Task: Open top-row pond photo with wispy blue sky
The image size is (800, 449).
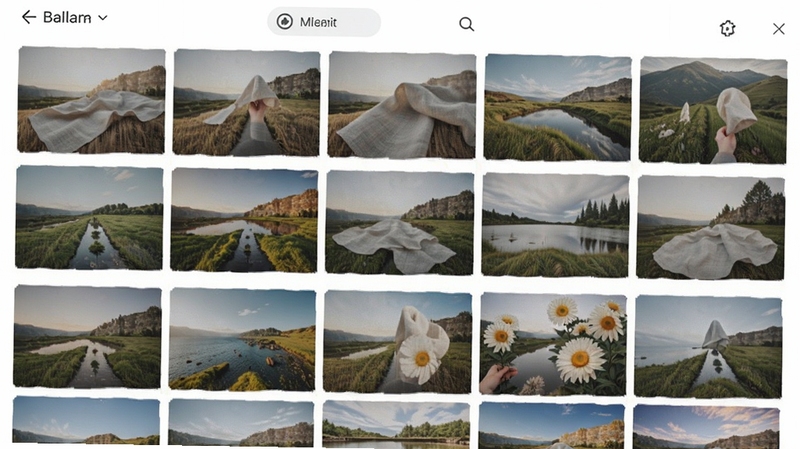Action: coord(558,108)
